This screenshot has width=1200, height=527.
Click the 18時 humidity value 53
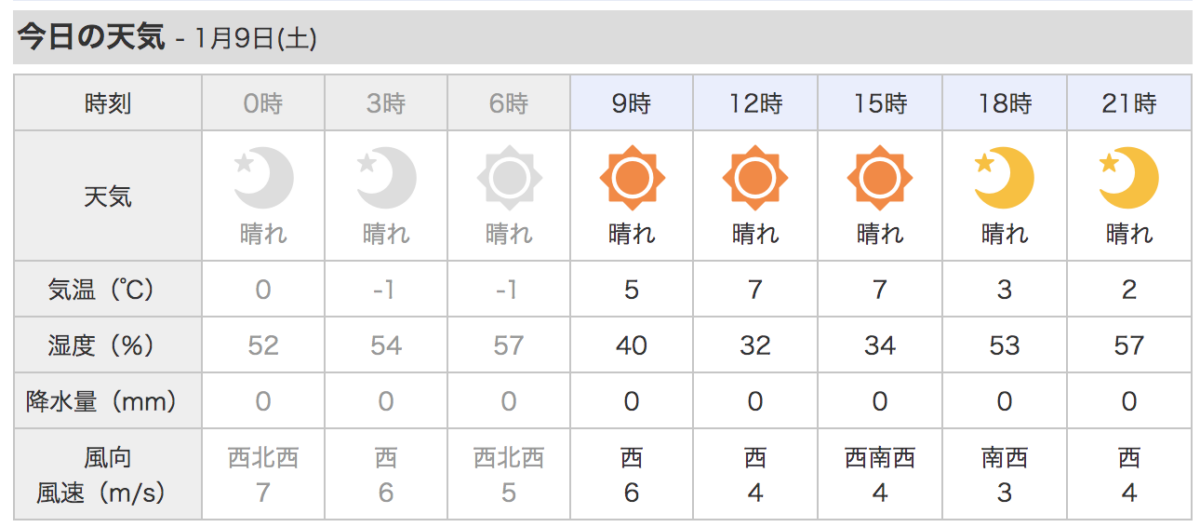(x=1004, y=346)
